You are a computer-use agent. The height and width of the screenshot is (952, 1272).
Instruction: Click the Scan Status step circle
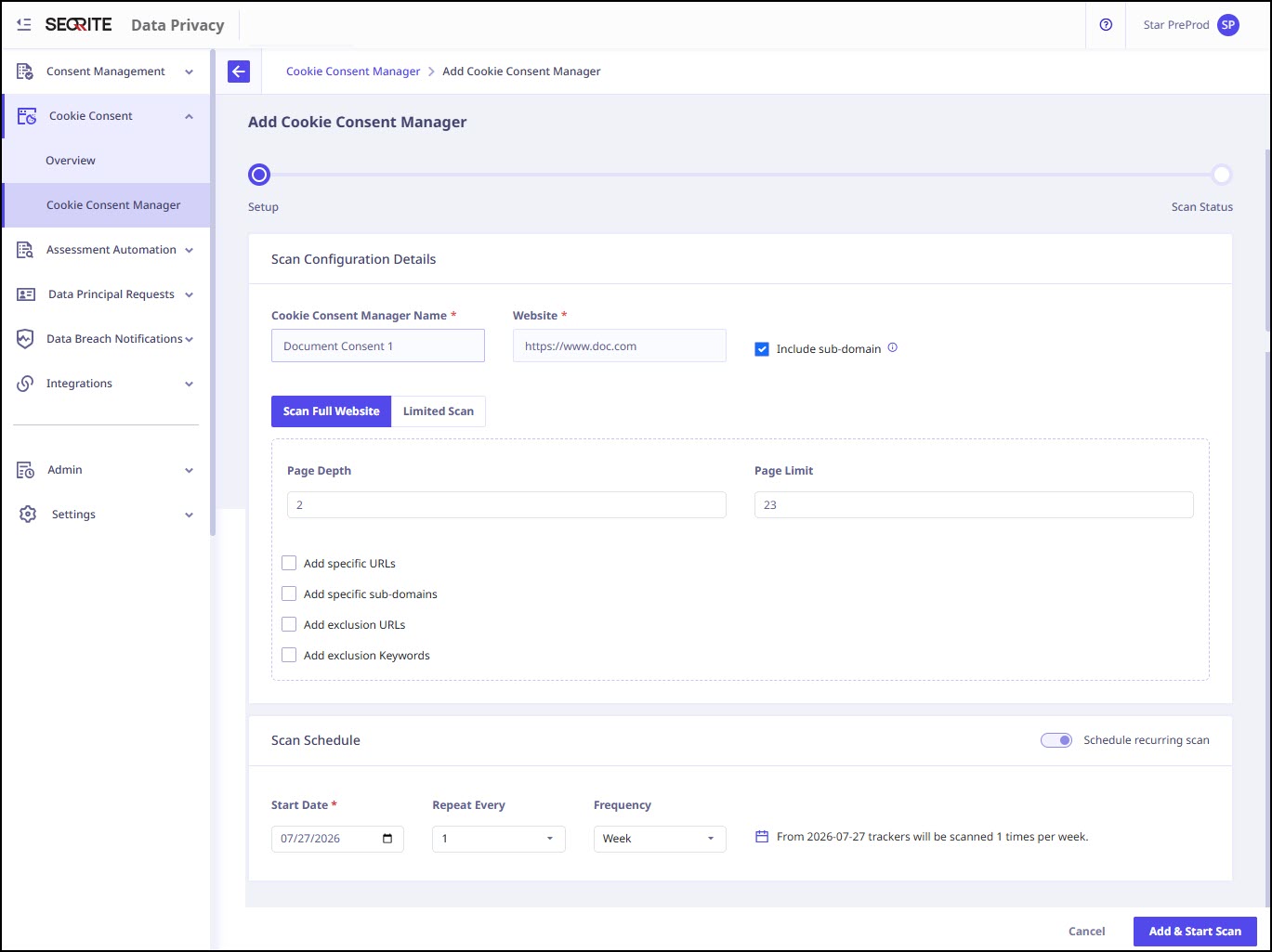click(x=1222, y=175)
